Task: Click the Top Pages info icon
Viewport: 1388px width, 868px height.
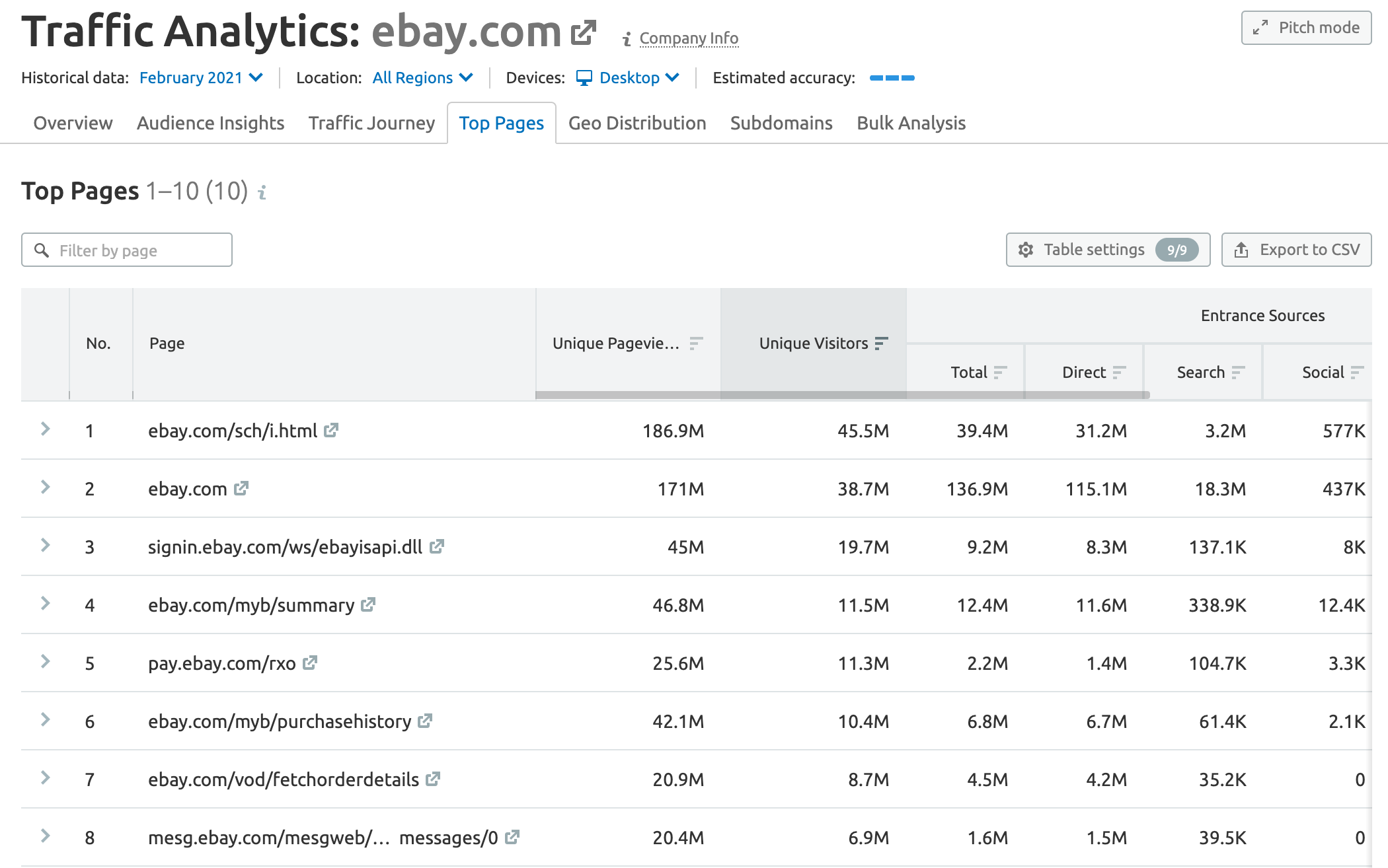Action: pos(262,192)
